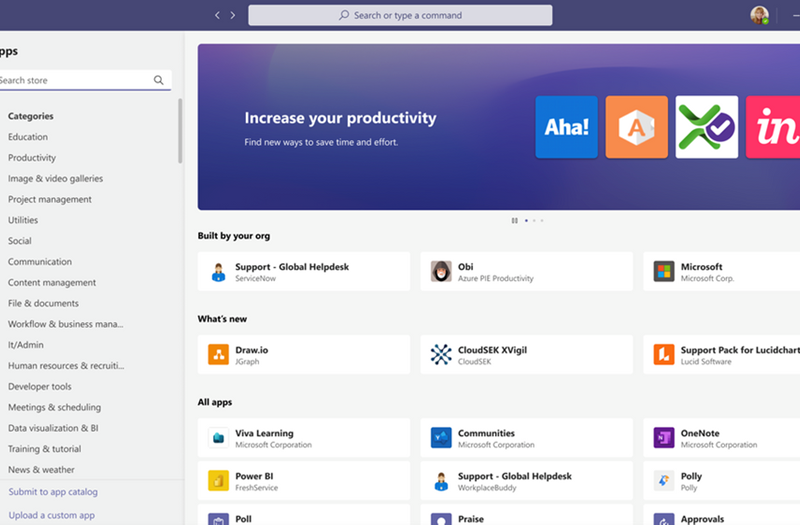Pause the banner carousel
800x525 pixels.
tap(514, 220)
